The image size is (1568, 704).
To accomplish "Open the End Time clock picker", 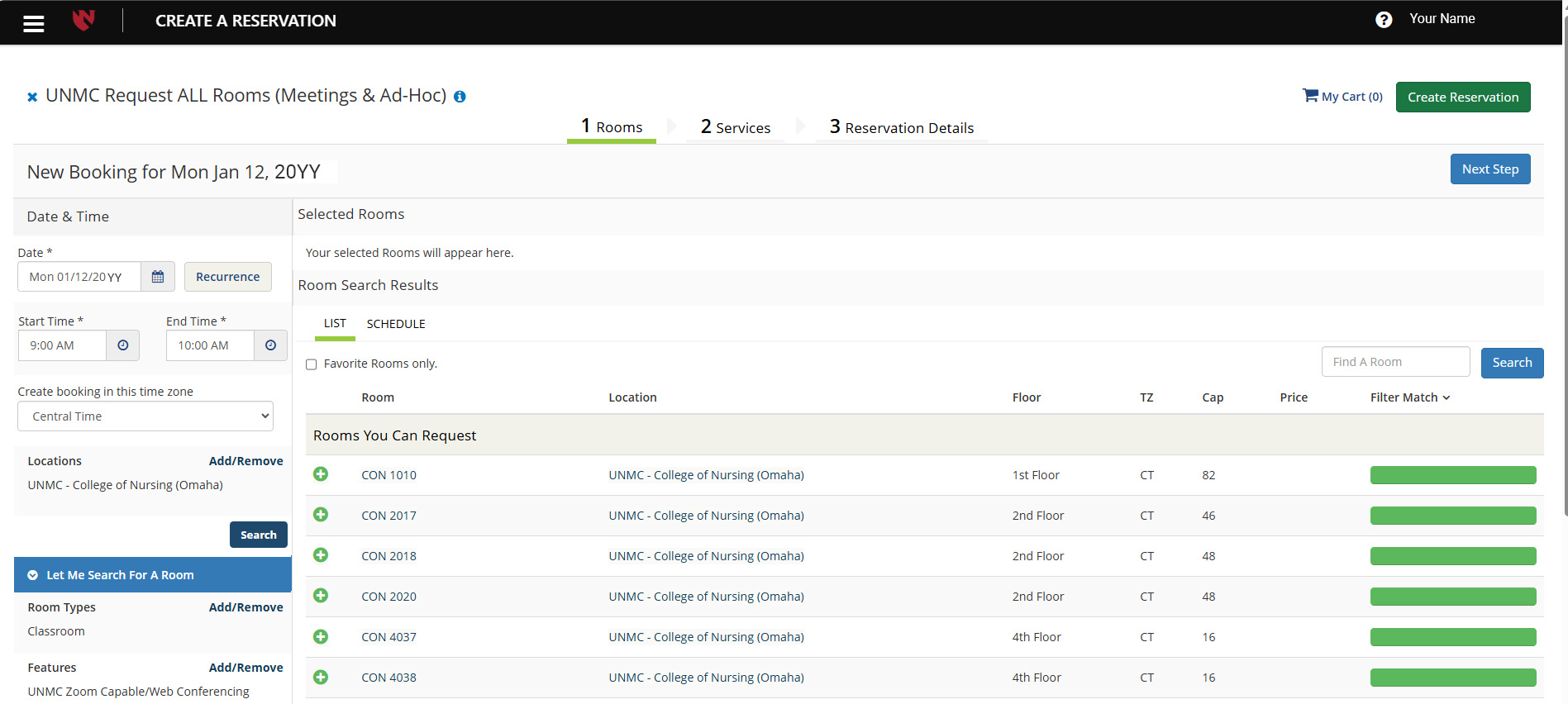I will (x=271, y=345).
